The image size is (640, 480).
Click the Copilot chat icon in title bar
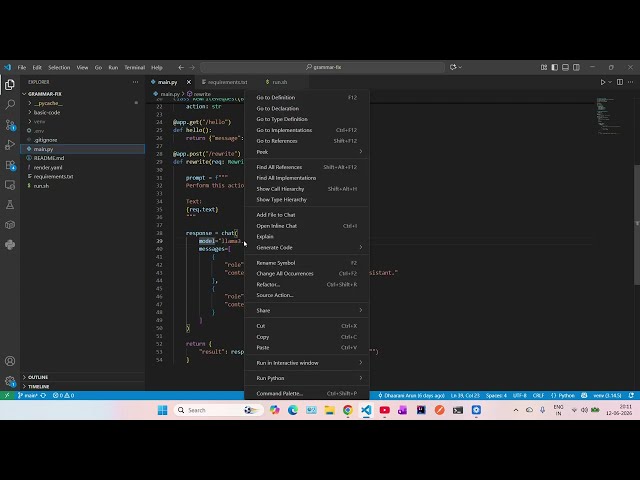coord(453,67)
